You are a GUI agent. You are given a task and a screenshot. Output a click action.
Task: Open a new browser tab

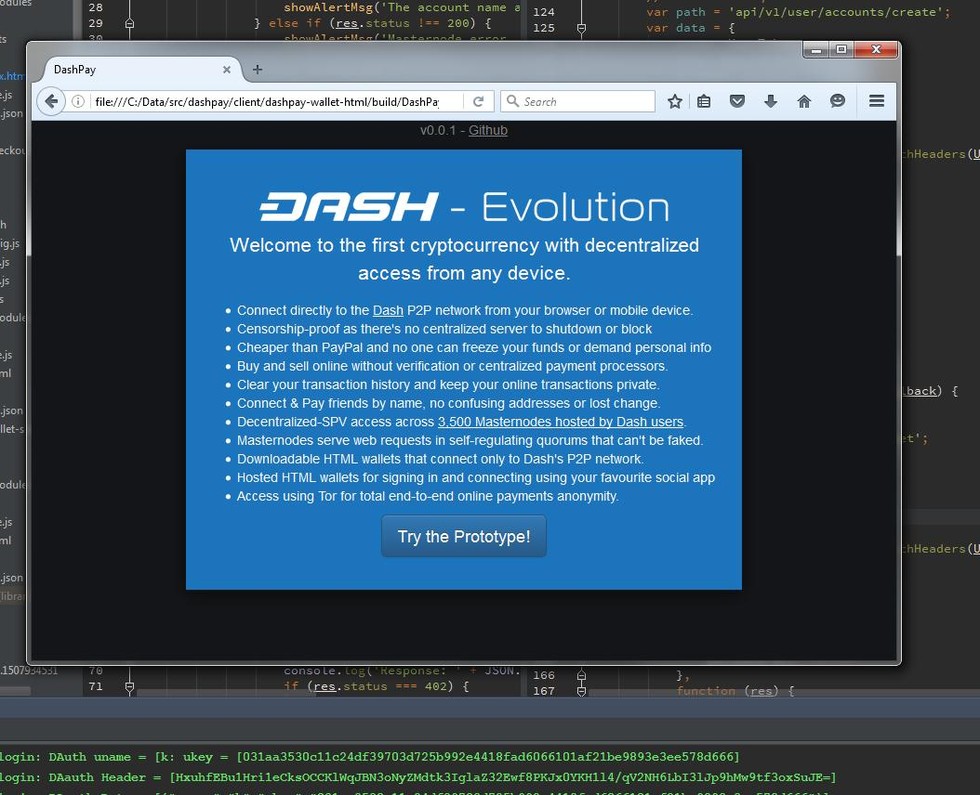point(258,69)
